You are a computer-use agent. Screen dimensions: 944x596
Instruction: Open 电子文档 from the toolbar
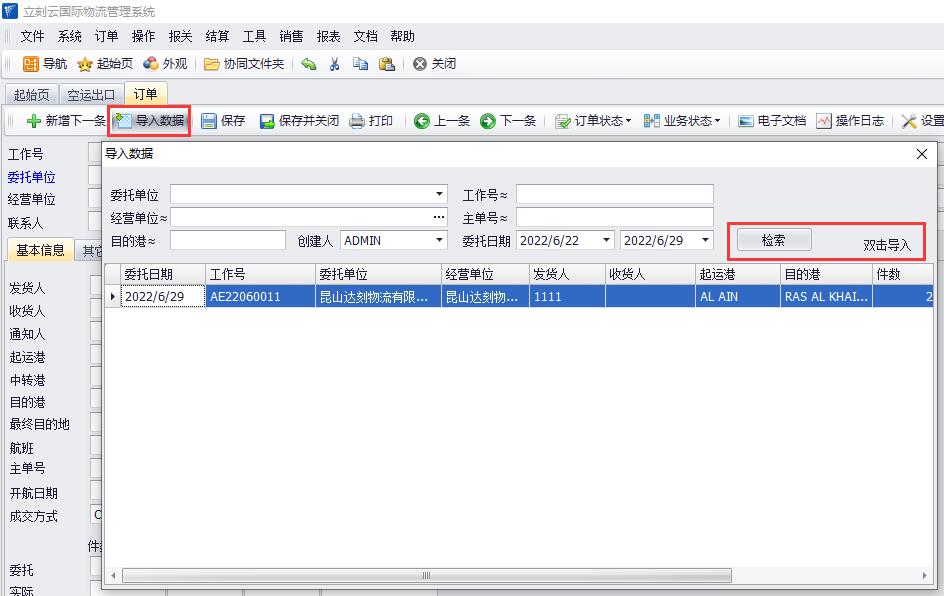point(771,121)
